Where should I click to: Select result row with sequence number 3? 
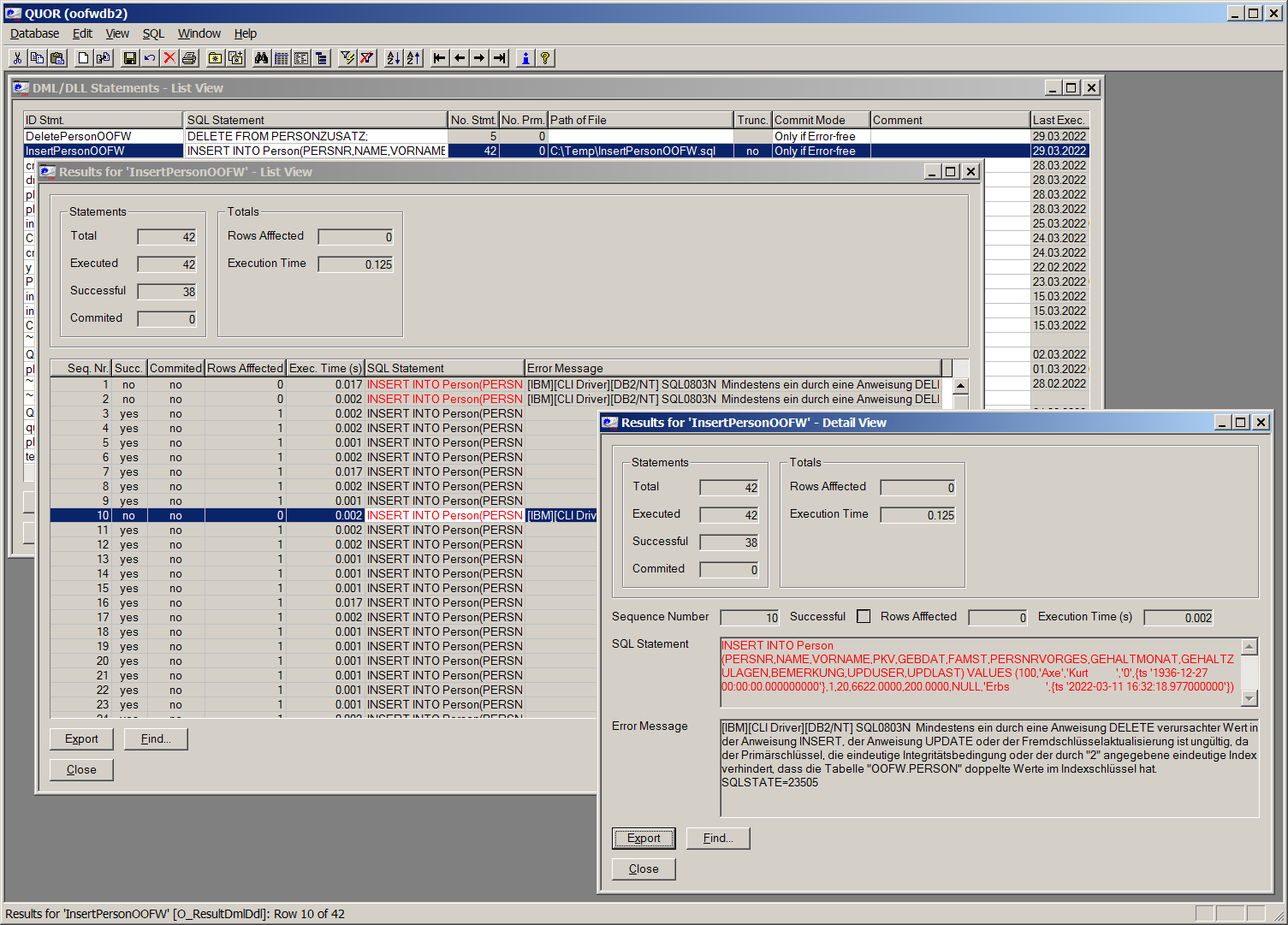pyautogui.click(x=323, y=414)
